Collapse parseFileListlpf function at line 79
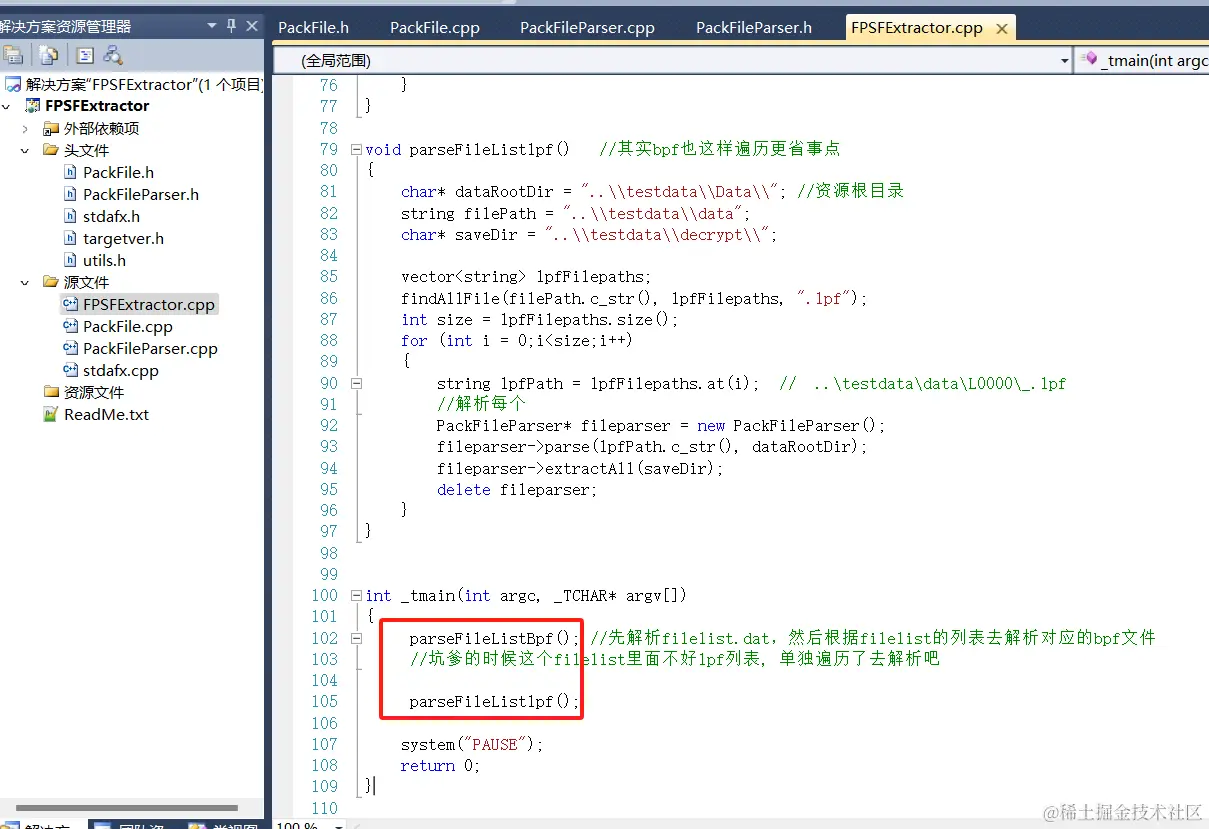1209x829 pixels. coord(356,150)
